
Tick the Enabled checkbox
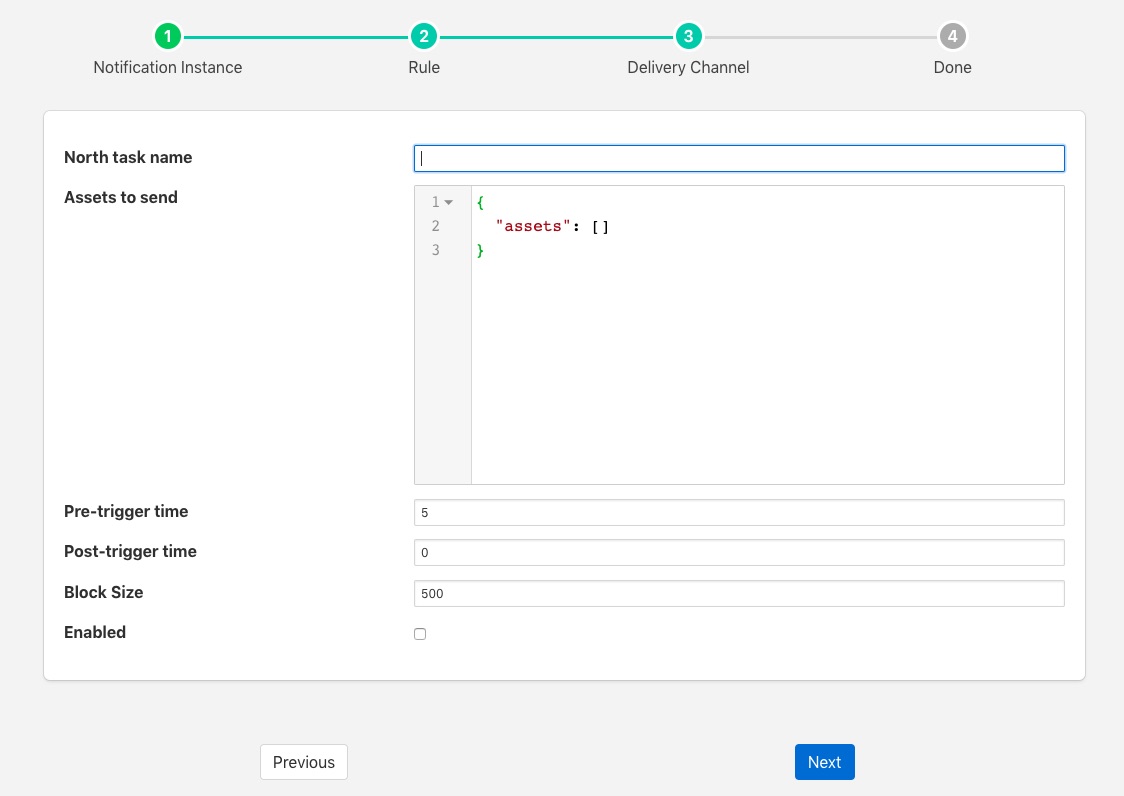pos(420,634)
